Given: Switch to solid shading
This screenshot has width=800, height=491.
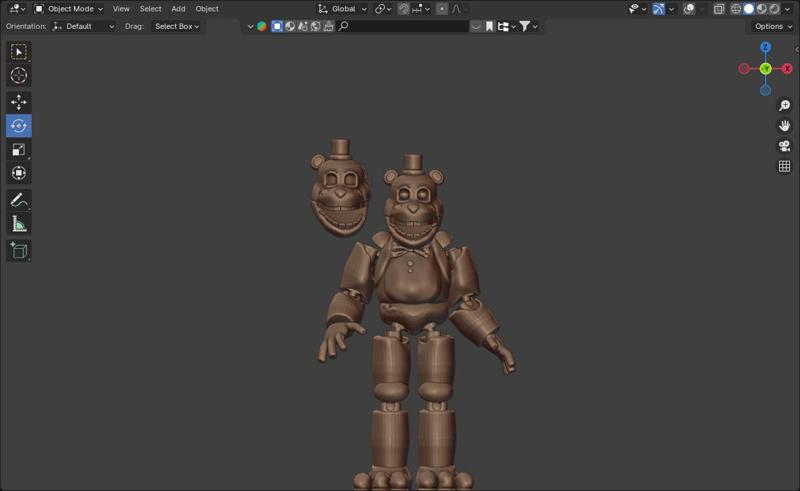Looking at the screenshot, I should [x=748, y=9].
